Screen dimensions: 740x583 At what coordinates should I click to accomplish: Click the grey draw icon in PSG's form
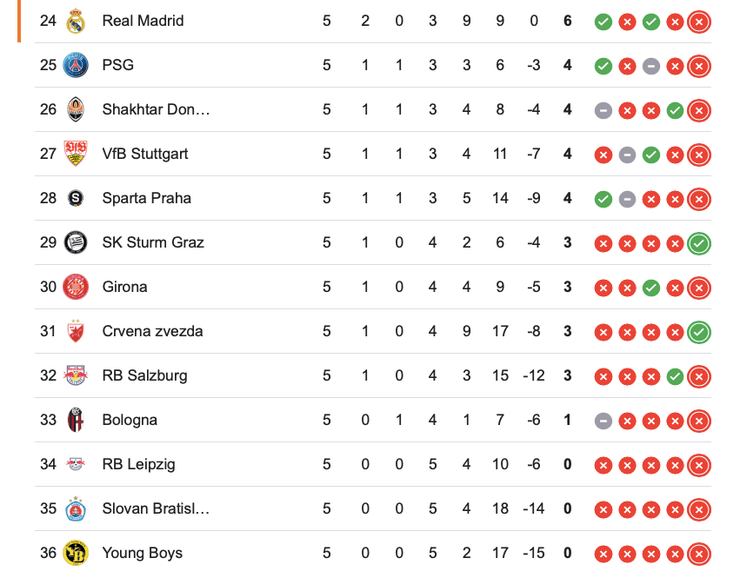(x=651, y=66)
